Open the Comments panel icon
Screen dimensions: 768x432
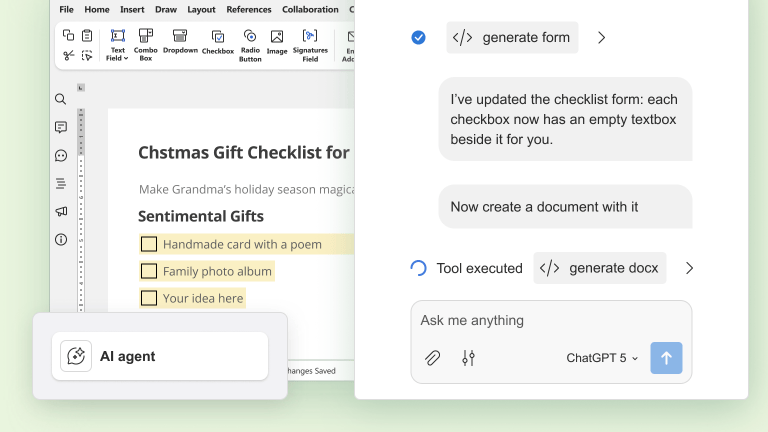(61, 127)
